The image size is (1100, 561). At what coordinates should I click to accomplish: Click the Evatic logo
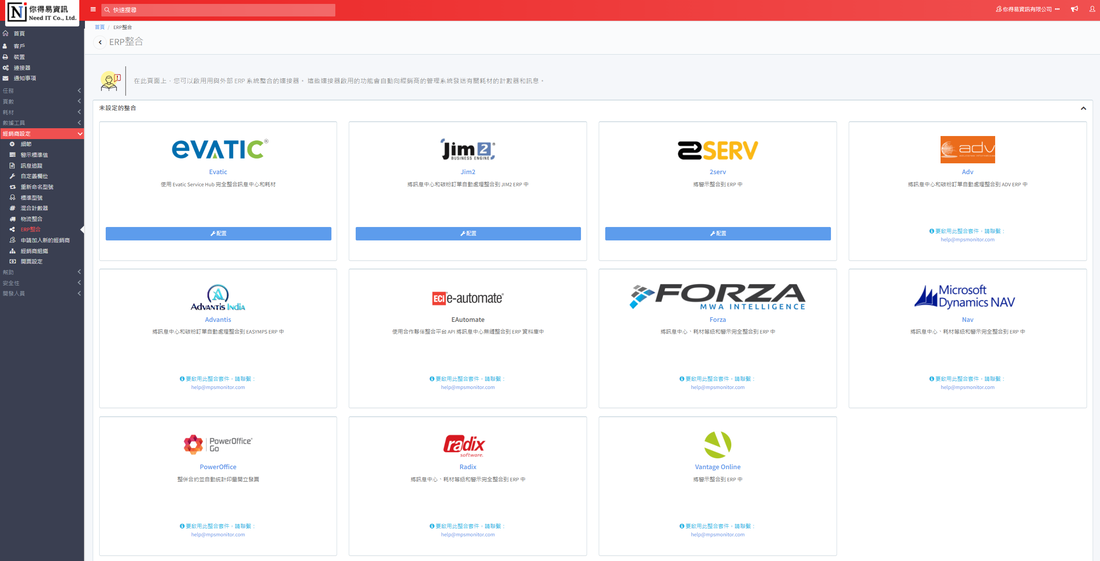[219, 149]
